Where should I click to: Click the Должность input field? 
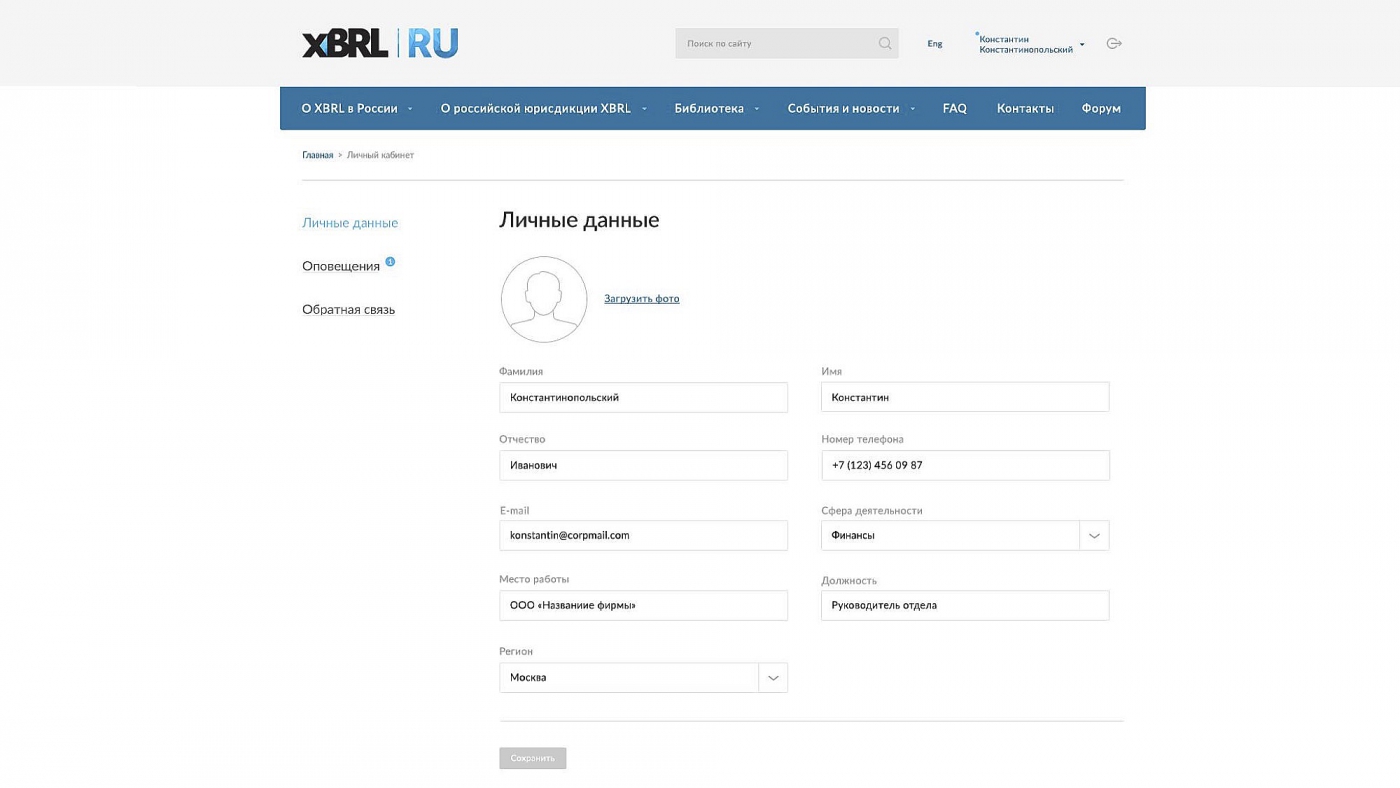coord(965,605)
